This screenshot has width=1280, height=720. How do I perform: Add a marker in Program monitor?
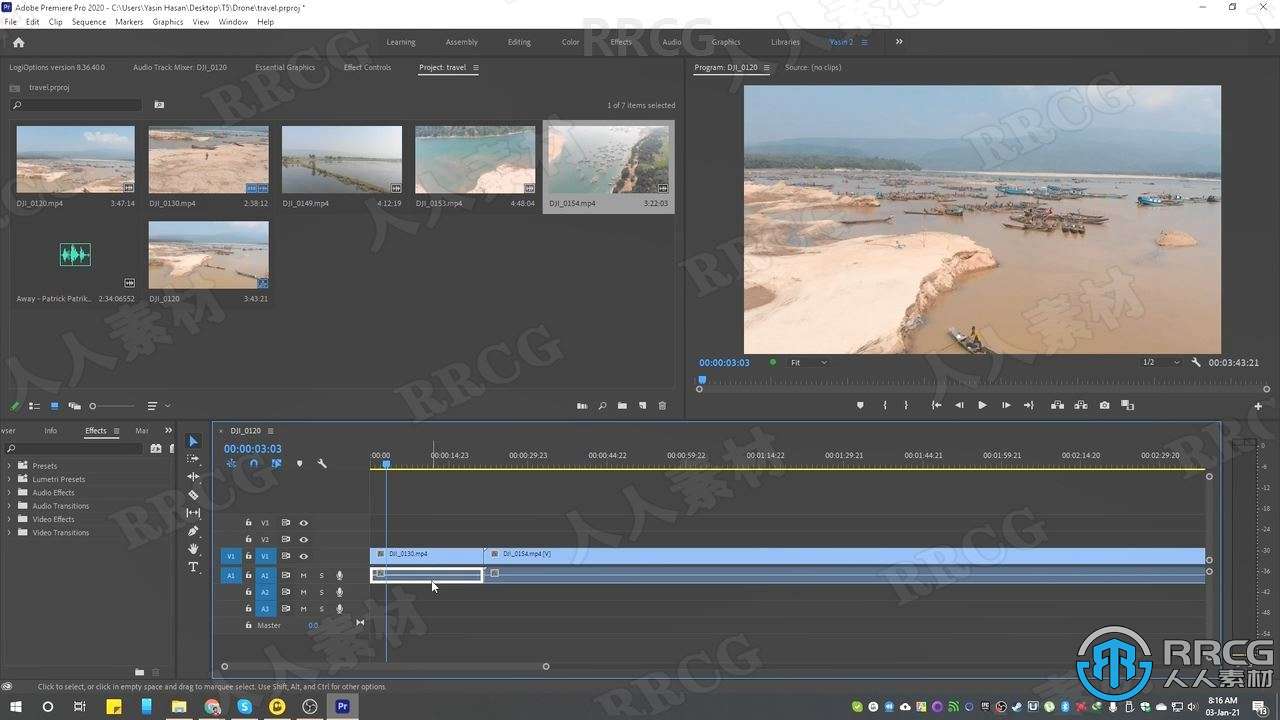coord(860,405)
